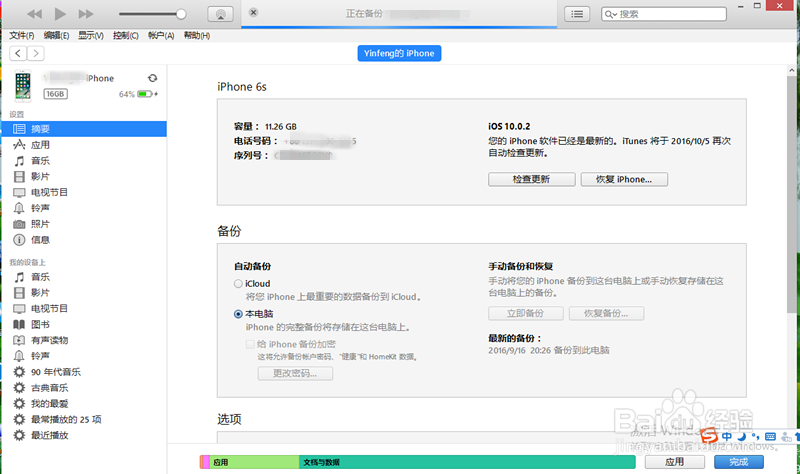
Task: Click the 更改密码... button
Action: [295, 373]
